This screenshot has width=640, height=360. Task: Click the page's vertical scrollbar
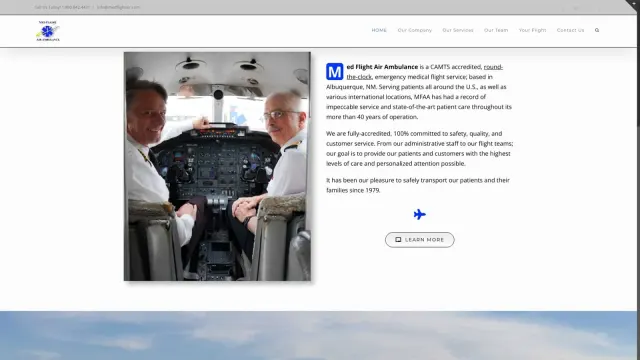tap(638, 180)
